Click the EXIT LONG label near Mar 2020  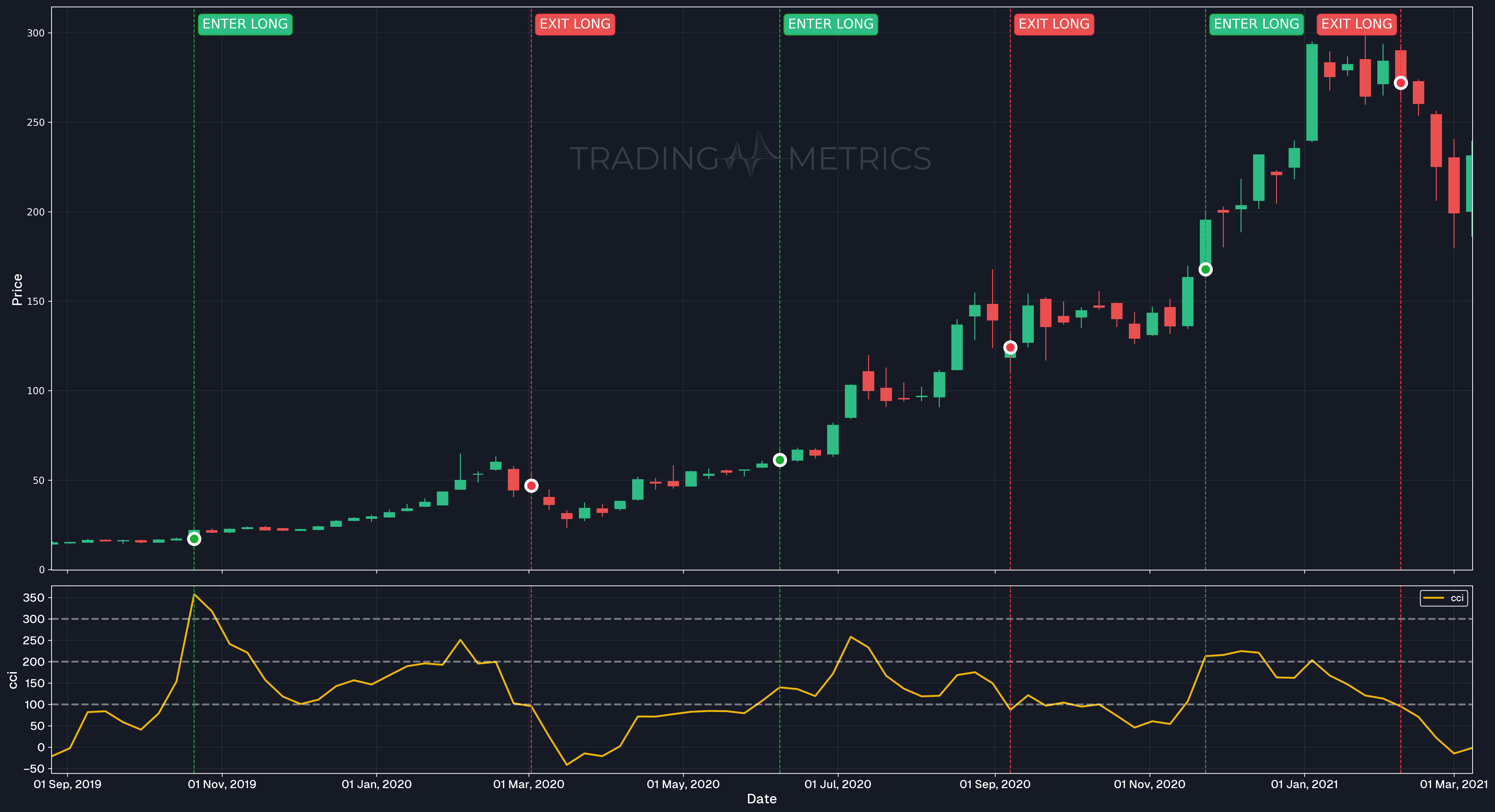coord(575,24)
